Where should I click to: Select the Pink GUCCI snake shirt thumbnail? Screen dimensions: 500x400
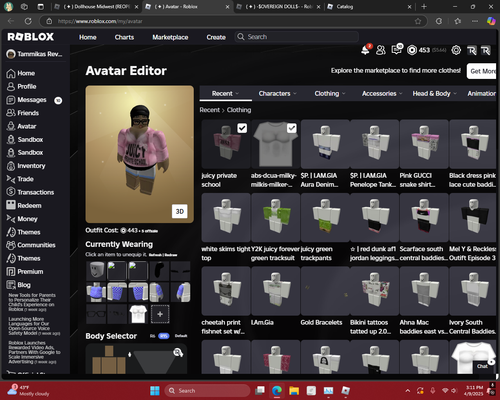click(x=424, y=144)
